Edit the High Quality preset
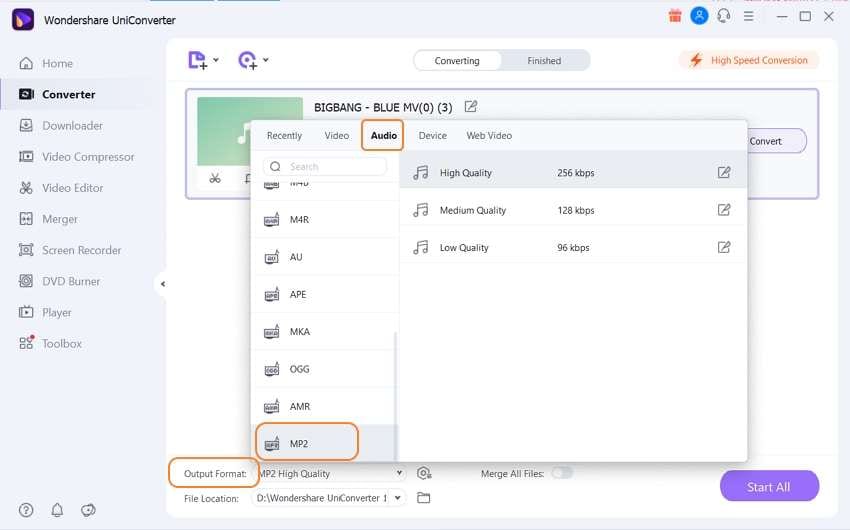 (724, 173)
